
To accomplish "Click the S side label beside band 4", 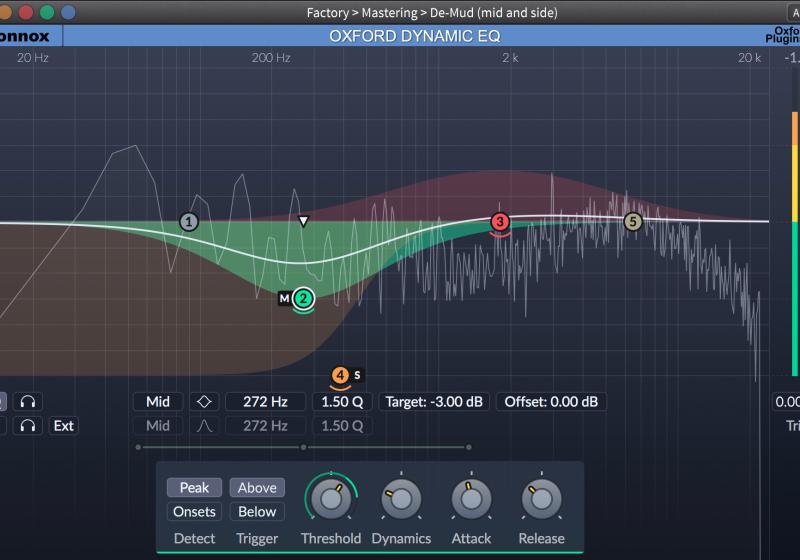I will (357, 375).
